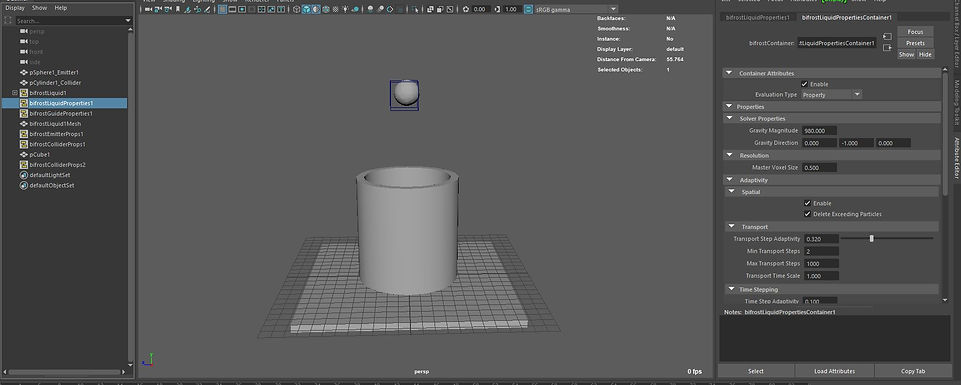Screen dimensions: 961x385
Task: Click the Presets button
Action: tap(915, 43)
